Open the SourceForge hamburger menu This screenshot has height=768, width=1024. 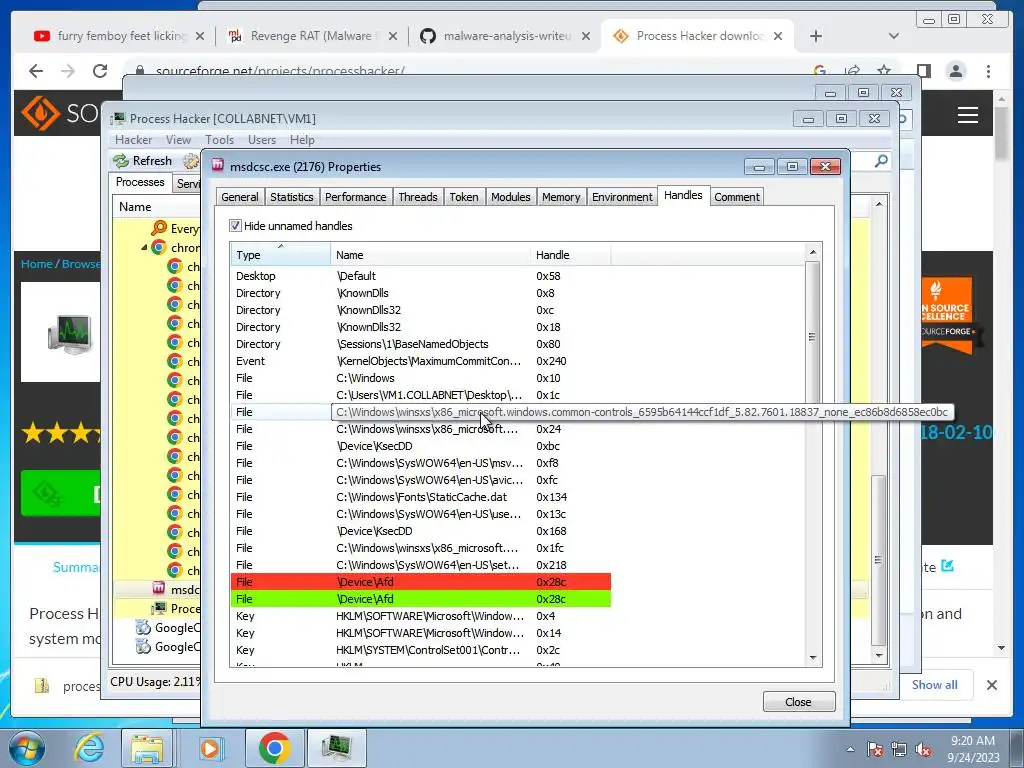968,115
